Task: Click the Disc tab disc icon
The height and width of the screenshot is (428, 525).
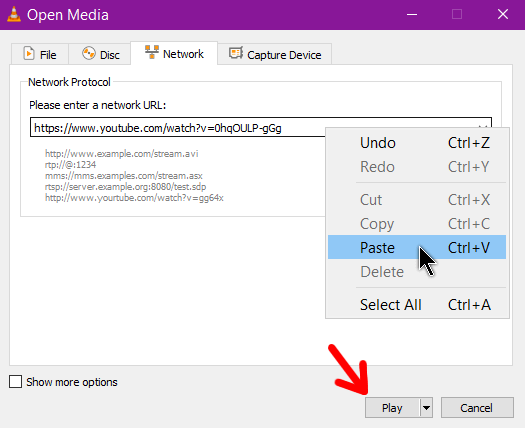Action: (89, 54)
